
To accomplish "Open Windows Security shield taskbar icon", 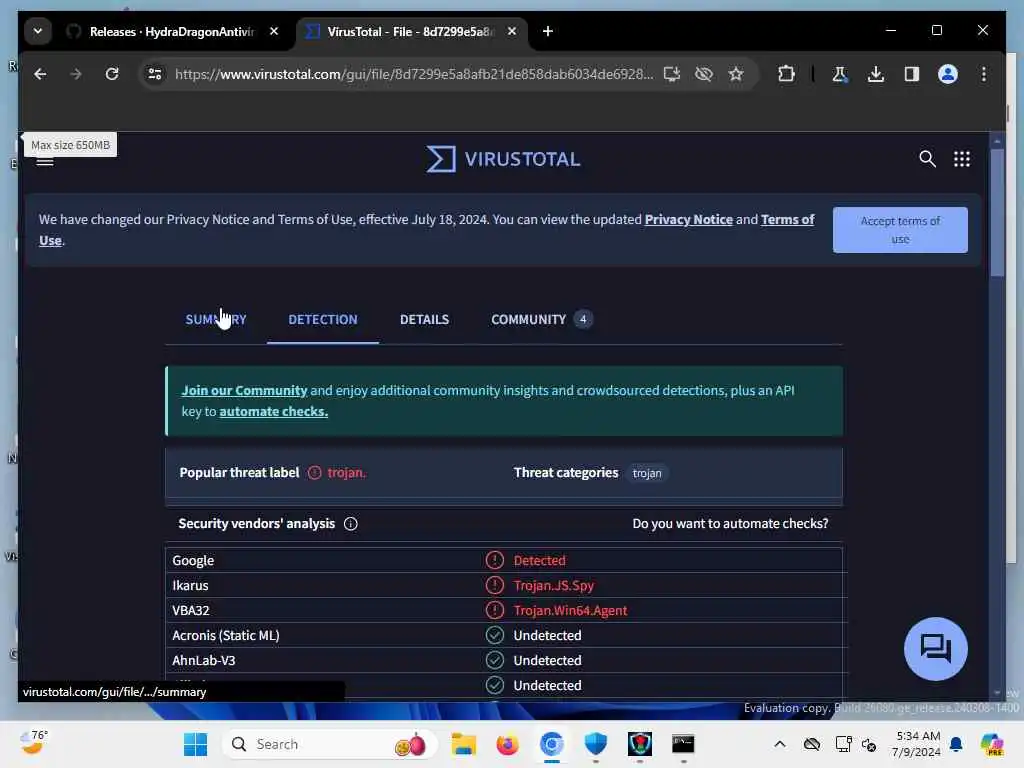I will click(596, 744).
